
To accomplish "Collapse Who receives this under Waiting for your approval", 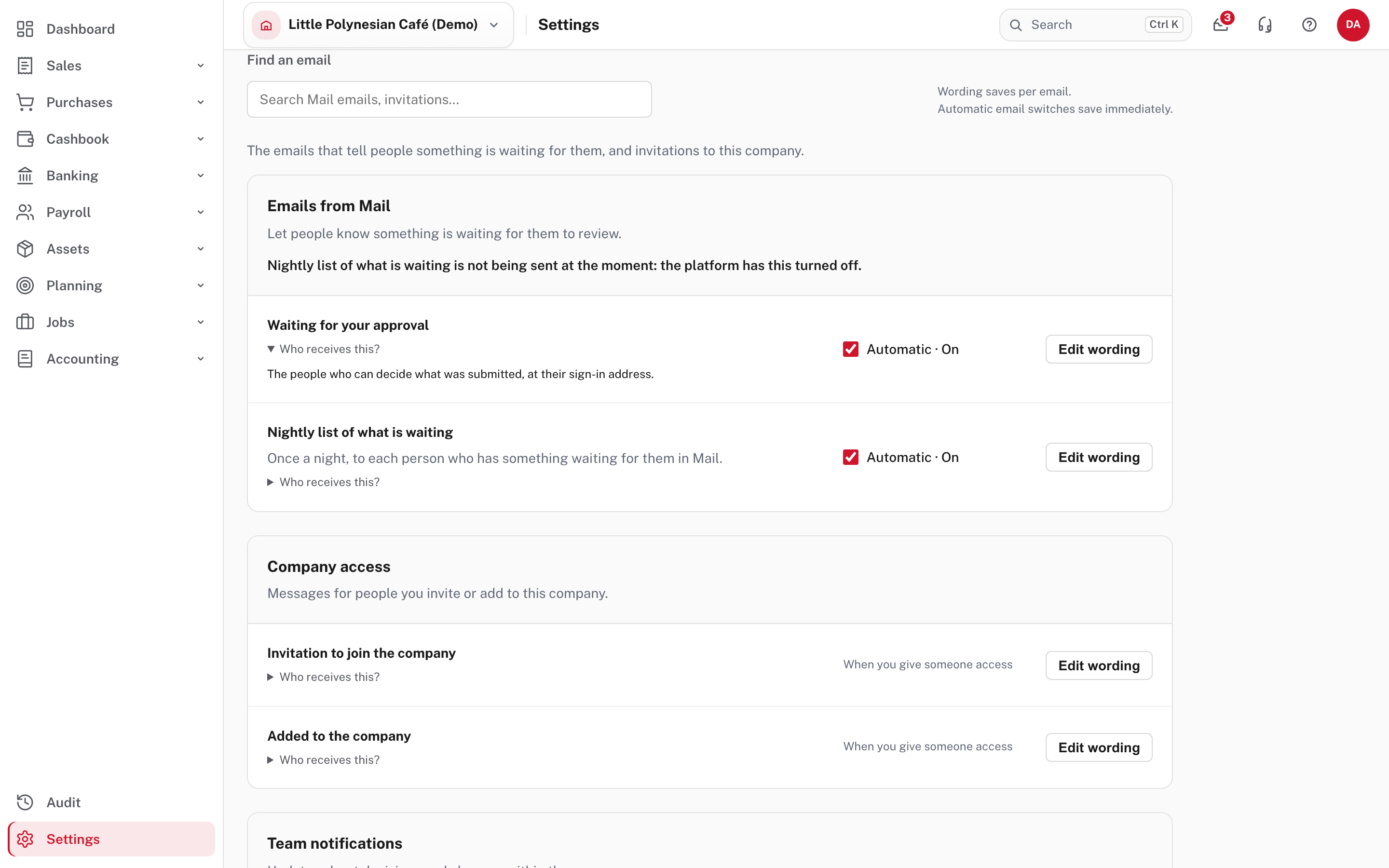I will pos(324,349).
